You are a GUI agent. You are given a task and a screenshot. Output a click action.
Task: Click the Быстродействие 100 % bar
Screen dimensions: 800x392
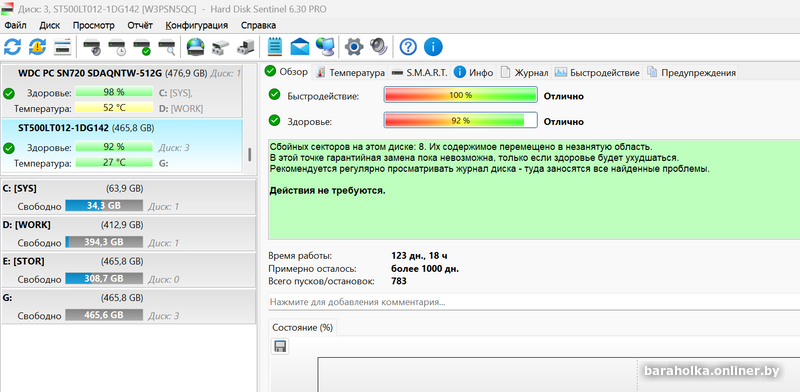(460, 95)
